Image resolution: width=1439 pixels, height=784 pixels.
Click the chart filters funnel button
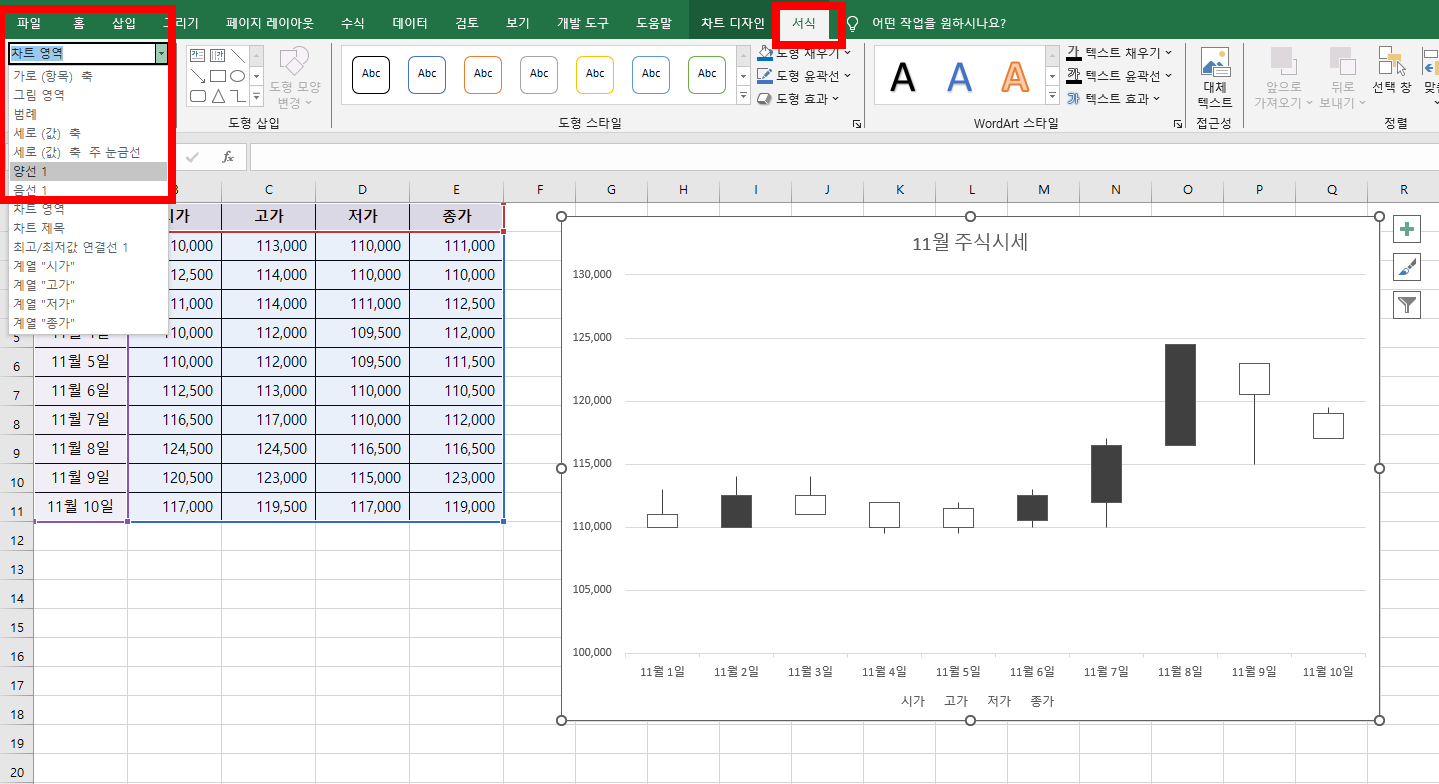tap(1408, 304)
